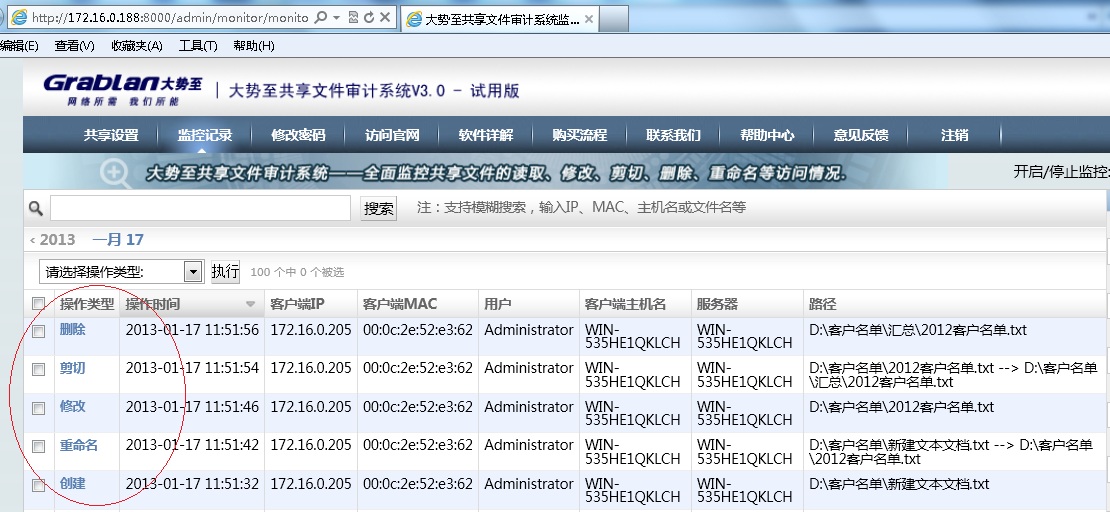Click the 执行 button
Screen dimensions: 1110x512
(x=225, y=271)
